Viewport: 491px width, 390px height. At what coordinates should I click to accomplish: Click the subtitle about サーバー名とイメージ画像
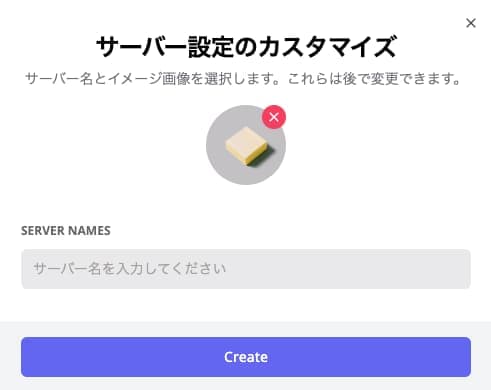tap(243, 79)
